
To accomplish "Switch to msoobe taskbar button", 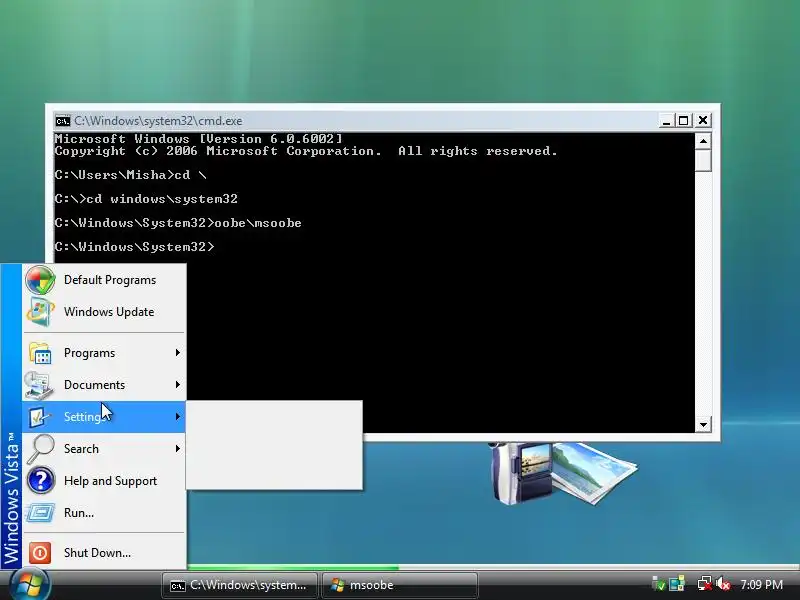I will point(400,585).
